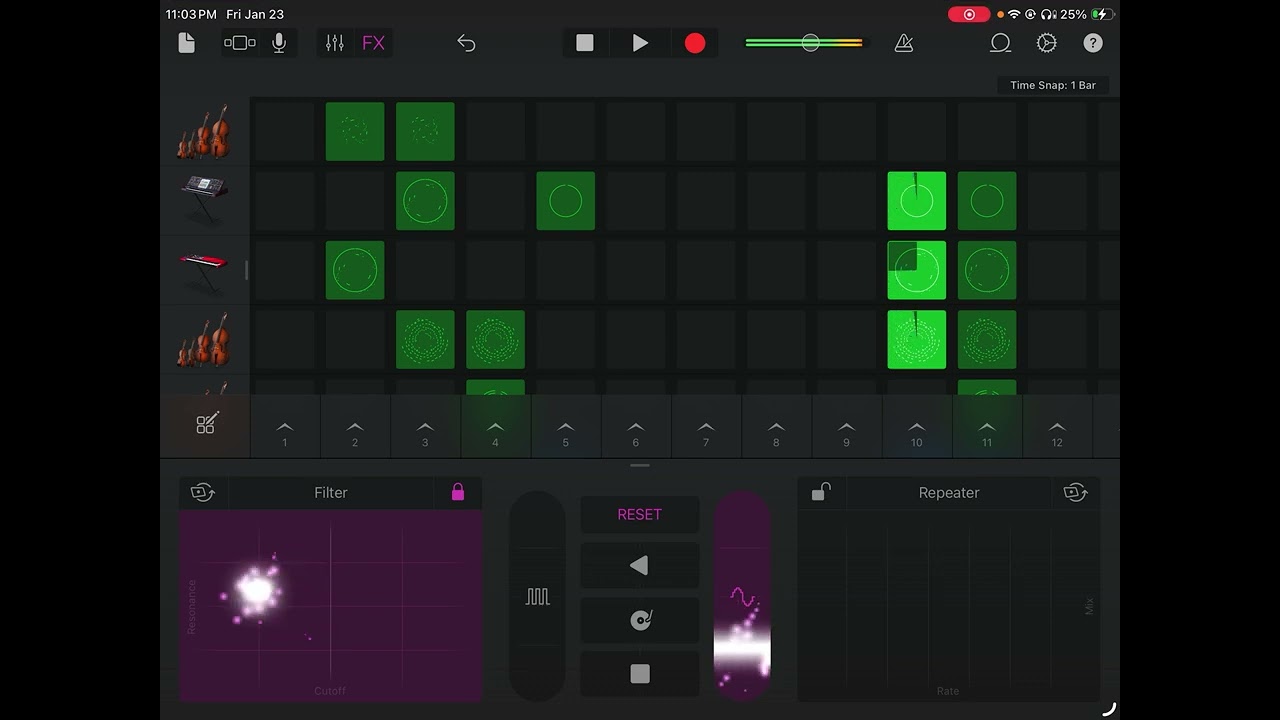
Task: Trigger column 7
Action: coord(706,432)
